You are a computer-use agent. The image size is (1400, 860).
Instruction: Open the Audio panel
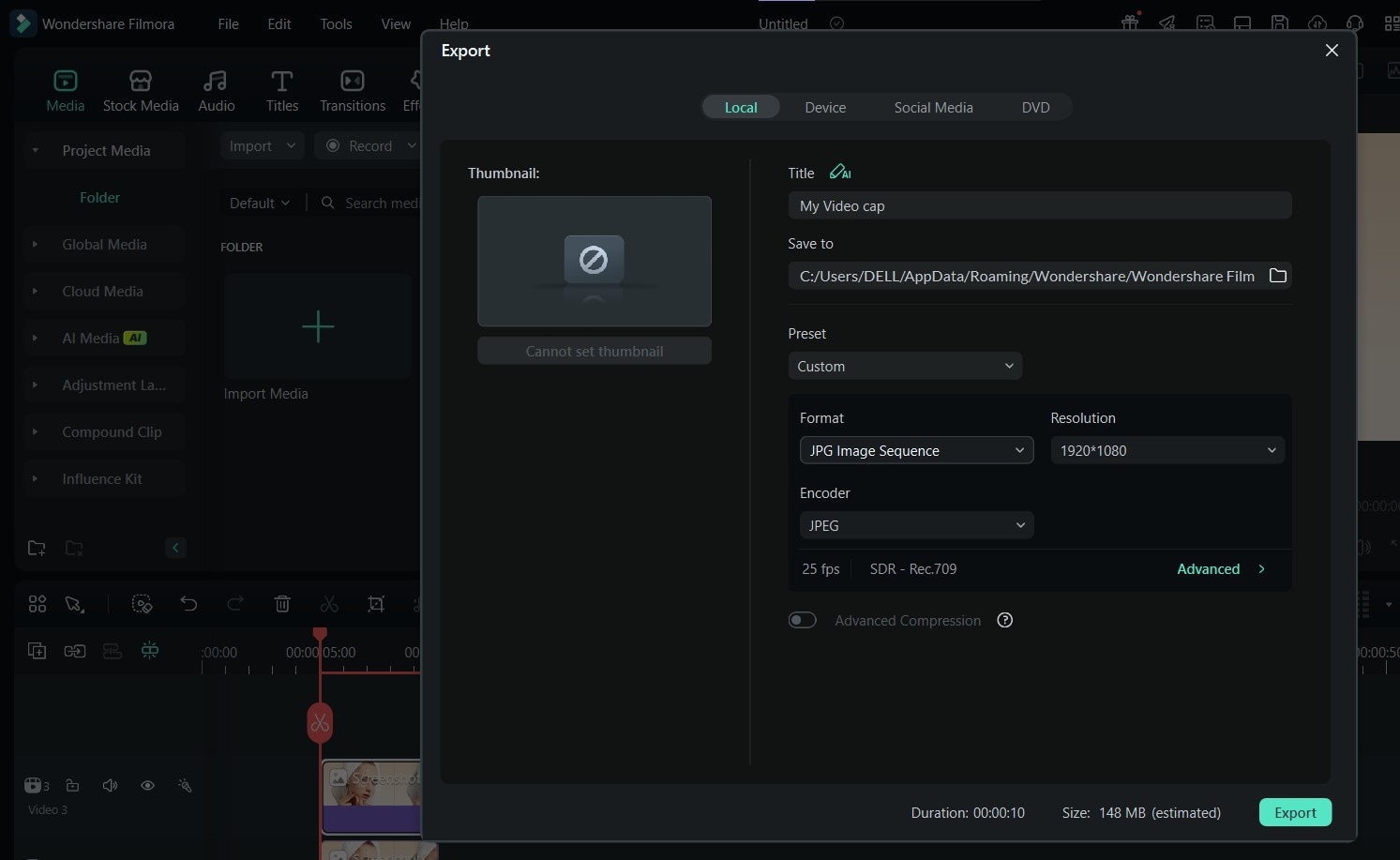(x=217, y=91)
